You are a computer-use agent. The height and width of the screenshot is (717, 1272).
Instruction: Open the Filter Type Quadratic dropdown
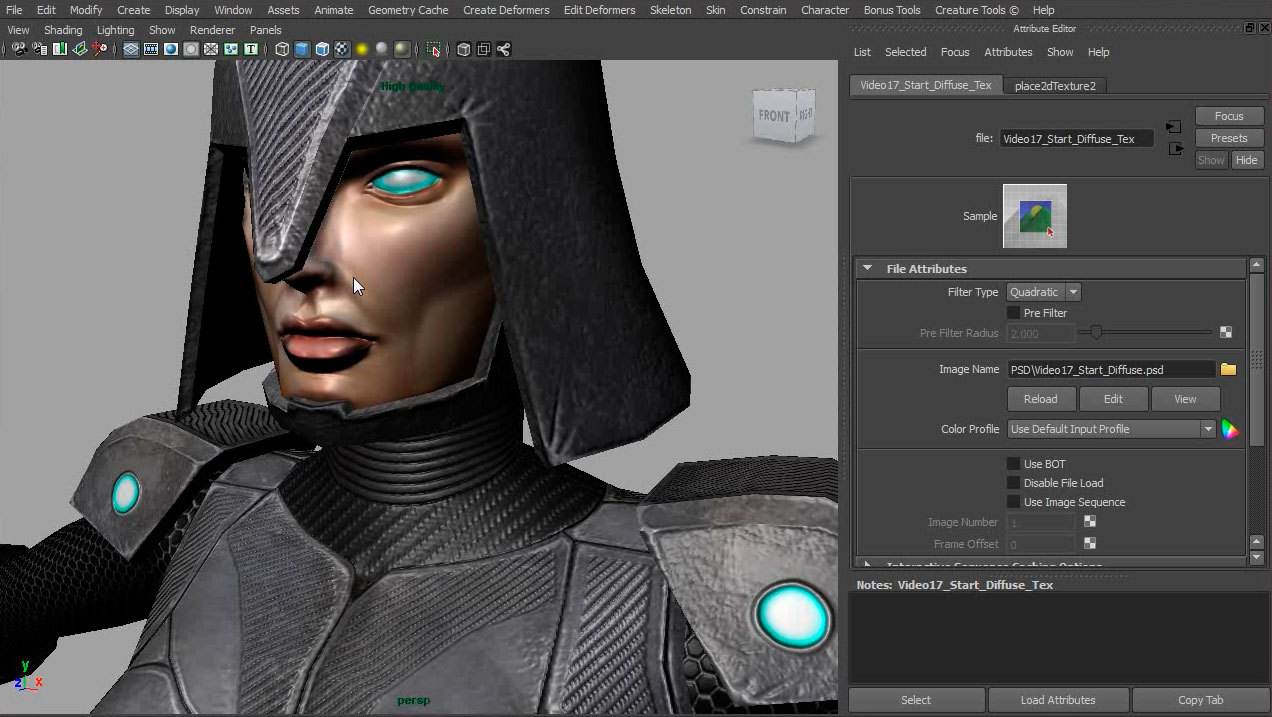click(1044, 293)
